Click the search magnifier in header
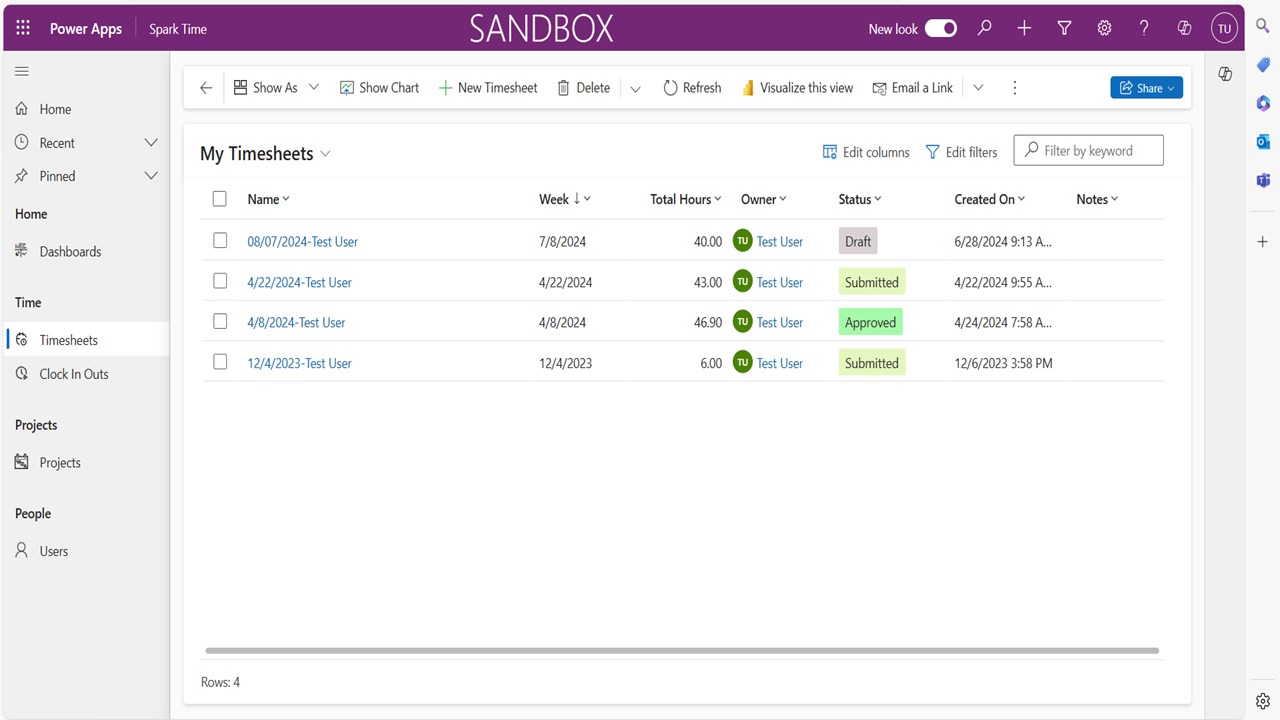The image size is (1280, 720). pos(985,28)
